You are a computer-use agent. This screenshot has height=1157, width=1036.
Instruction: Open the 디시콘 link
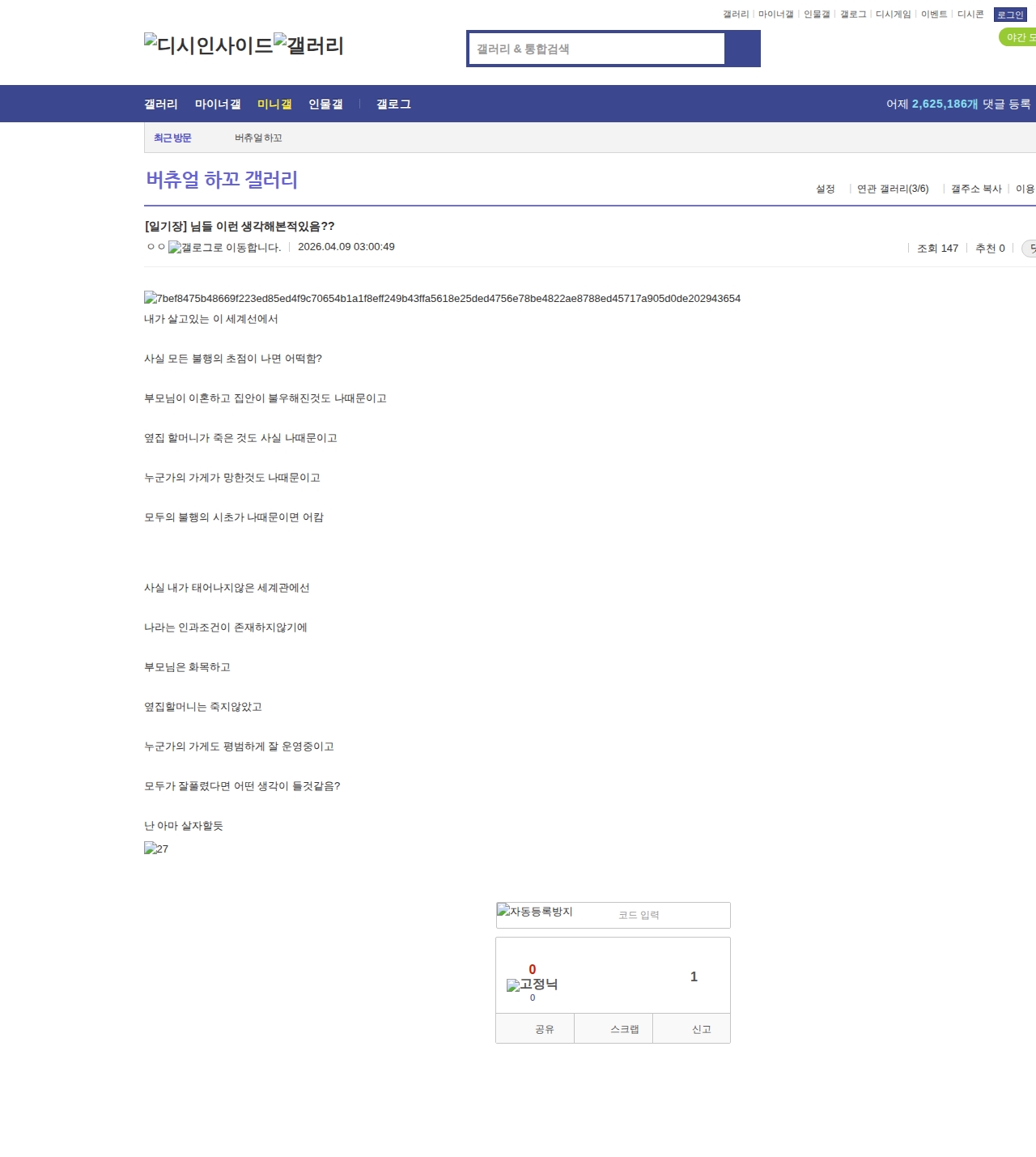click(x=970, y=15)
